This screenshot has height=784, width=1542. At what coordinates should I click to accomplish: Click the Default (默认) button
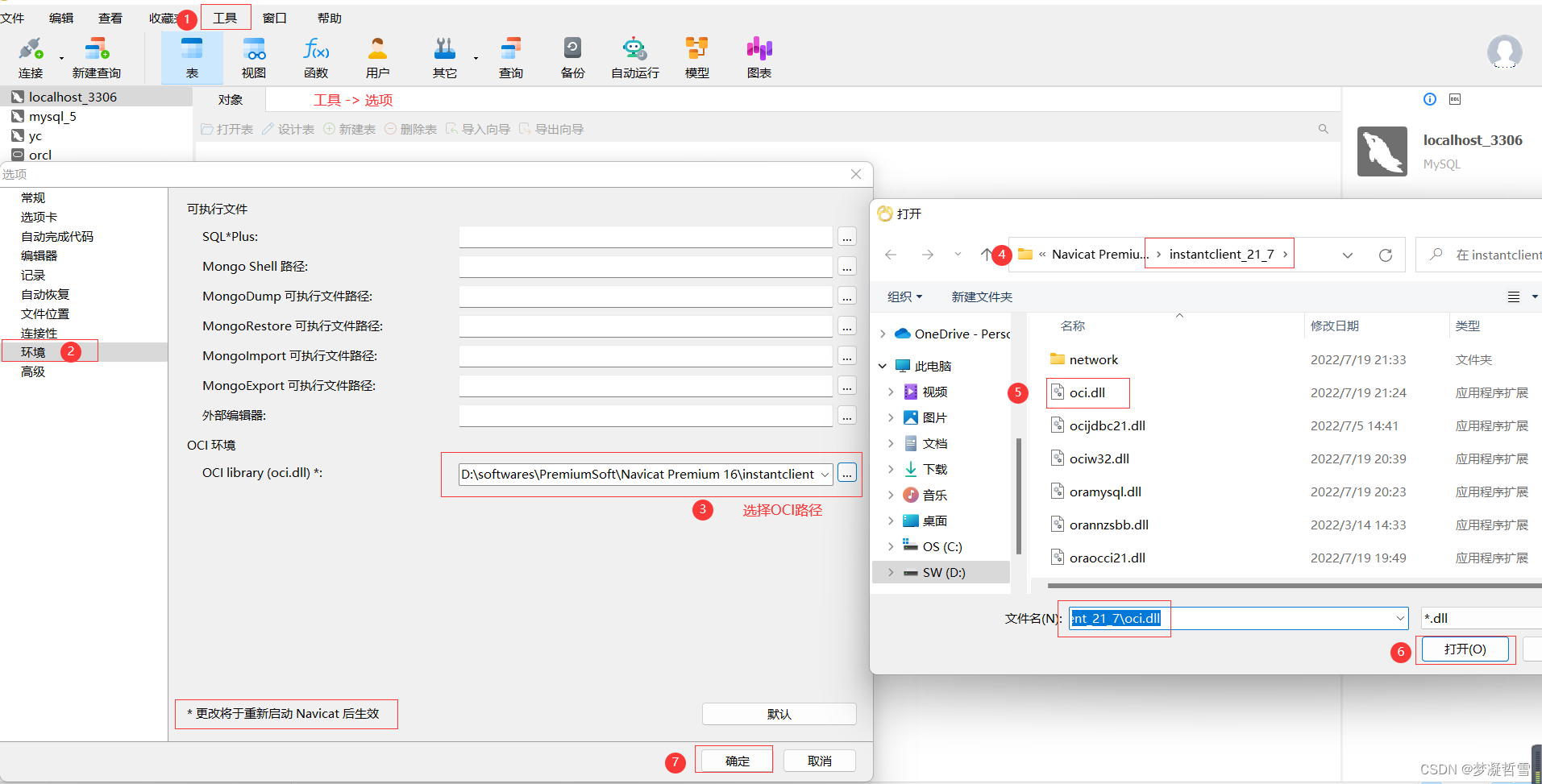[x=779, y=714]
